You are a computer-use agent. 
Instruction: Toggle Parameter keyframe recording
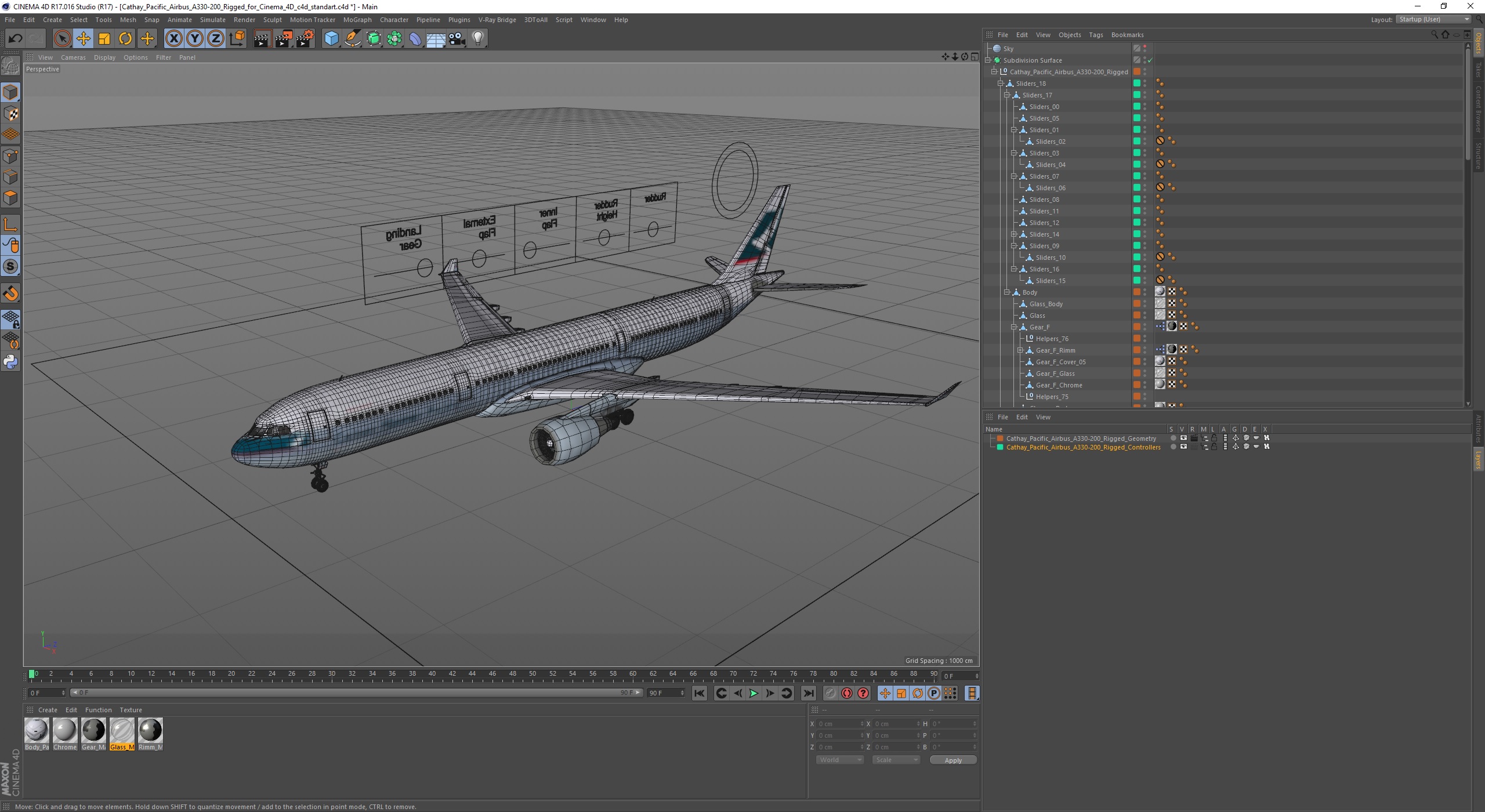click(934, 693)
